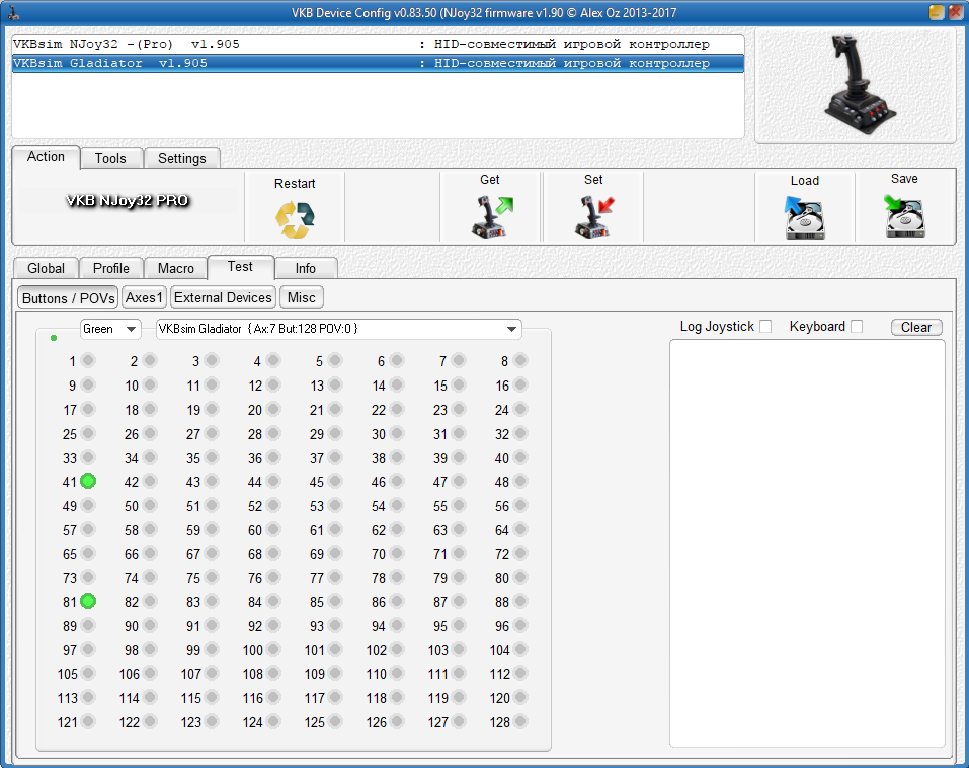The height and width of the screenshot is (768, 969).
Task: Click the indicator LED for button 75
Action: (x=212, y=578)
